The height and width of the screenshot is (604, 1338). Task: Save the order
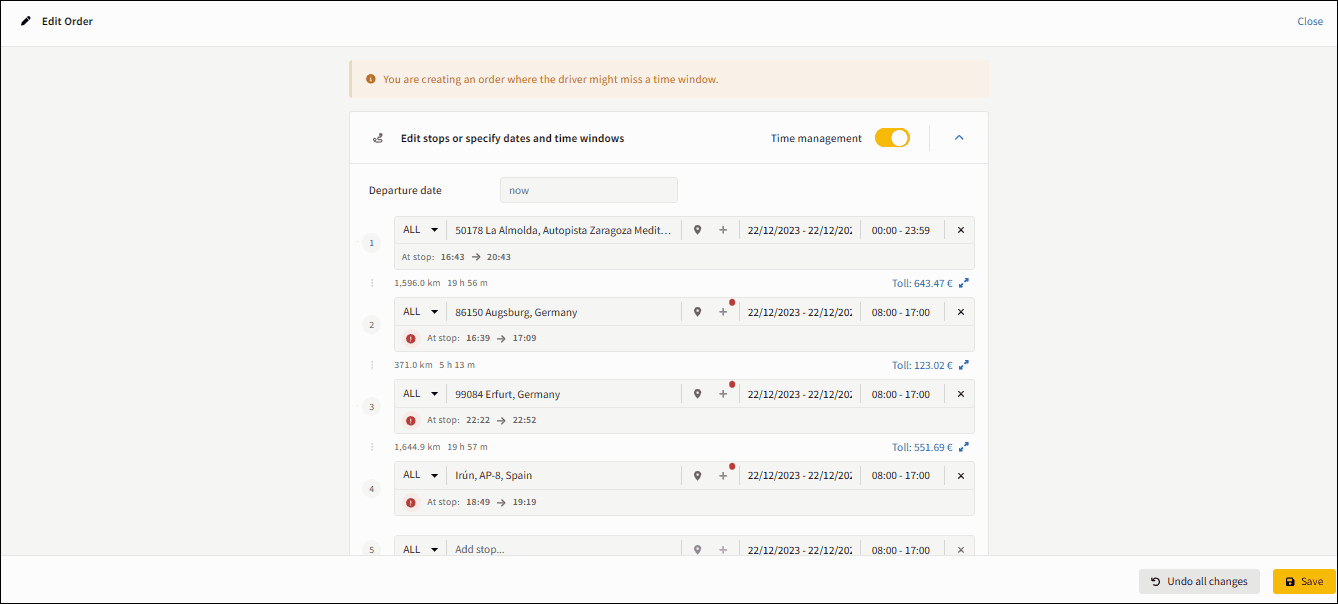click(1304, 581)
